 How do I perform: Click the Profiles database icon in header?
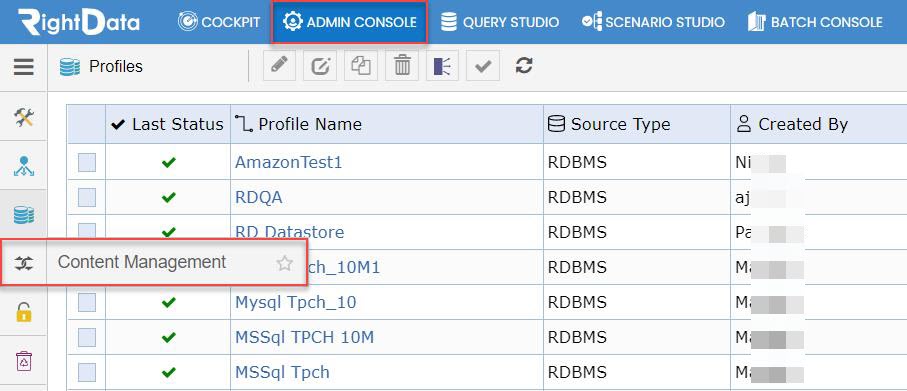coord(69,67)
